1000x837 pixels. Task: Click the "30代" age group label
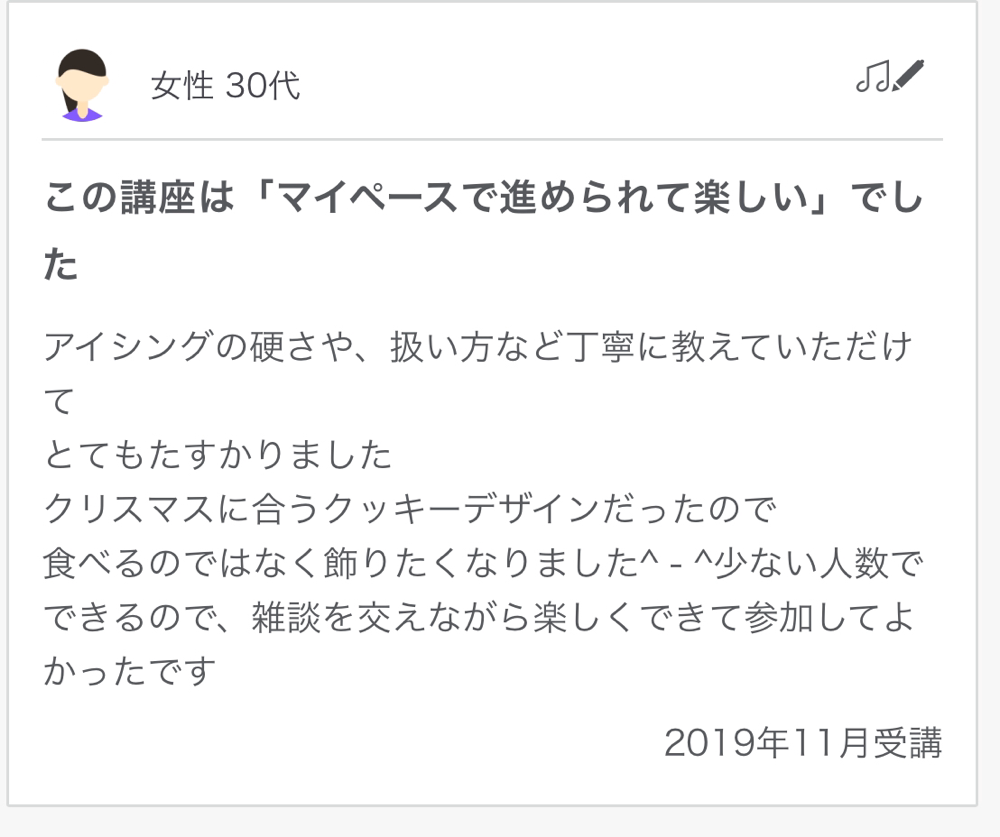tap(263, 86)
